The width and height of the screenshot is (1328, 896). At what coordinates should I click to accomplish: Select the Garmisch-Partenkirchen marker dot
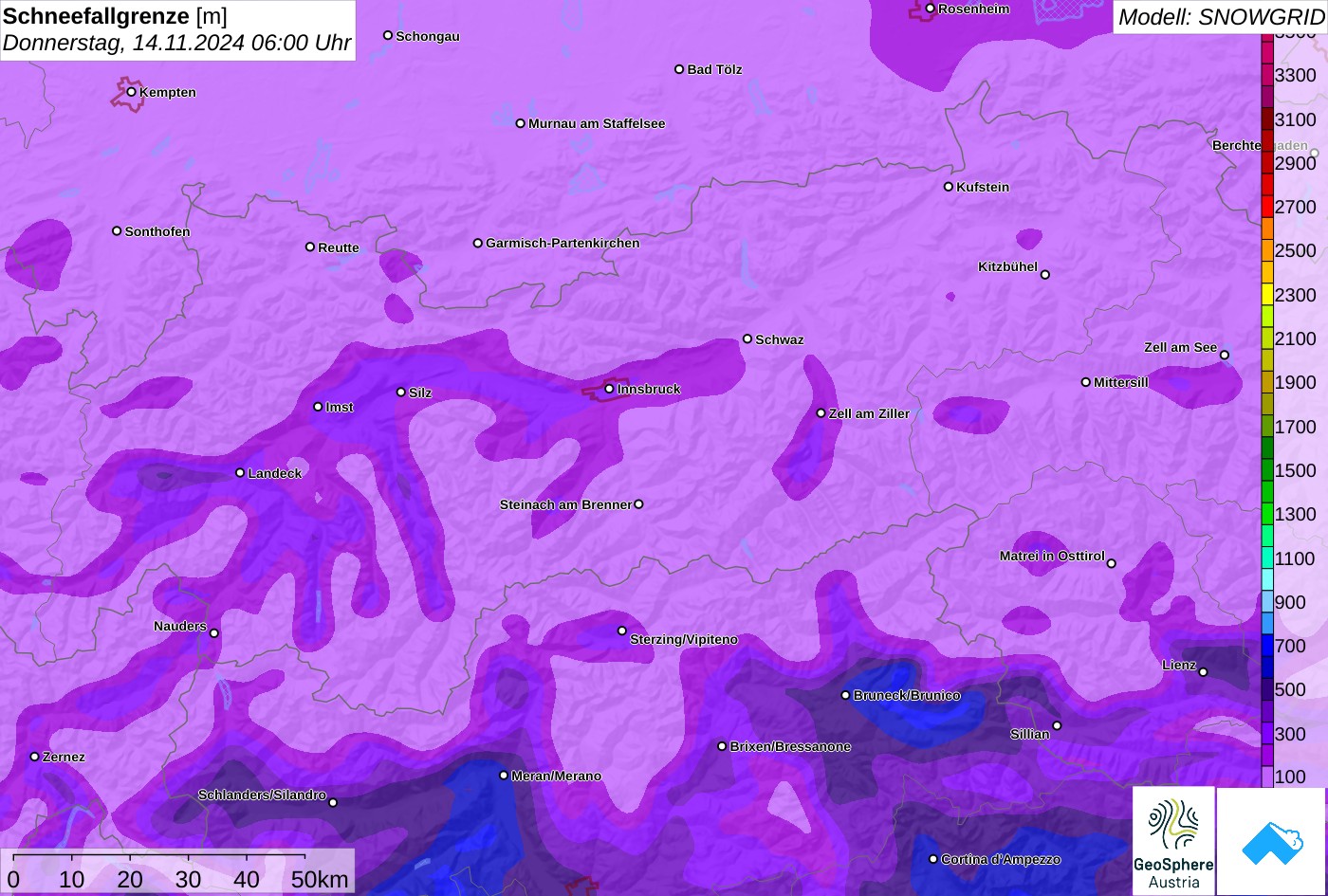[x=478, y=243]
